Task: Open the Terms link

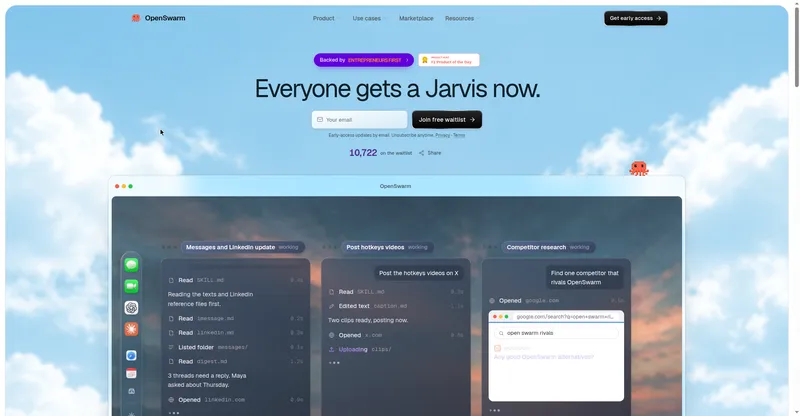Action: point(459,135)
